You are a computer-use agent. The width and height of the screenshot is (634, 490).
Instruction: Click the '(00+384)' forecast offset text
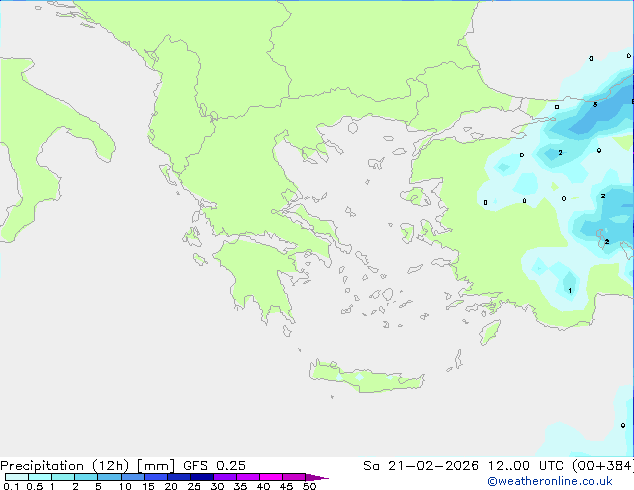[x=603, y=466]
